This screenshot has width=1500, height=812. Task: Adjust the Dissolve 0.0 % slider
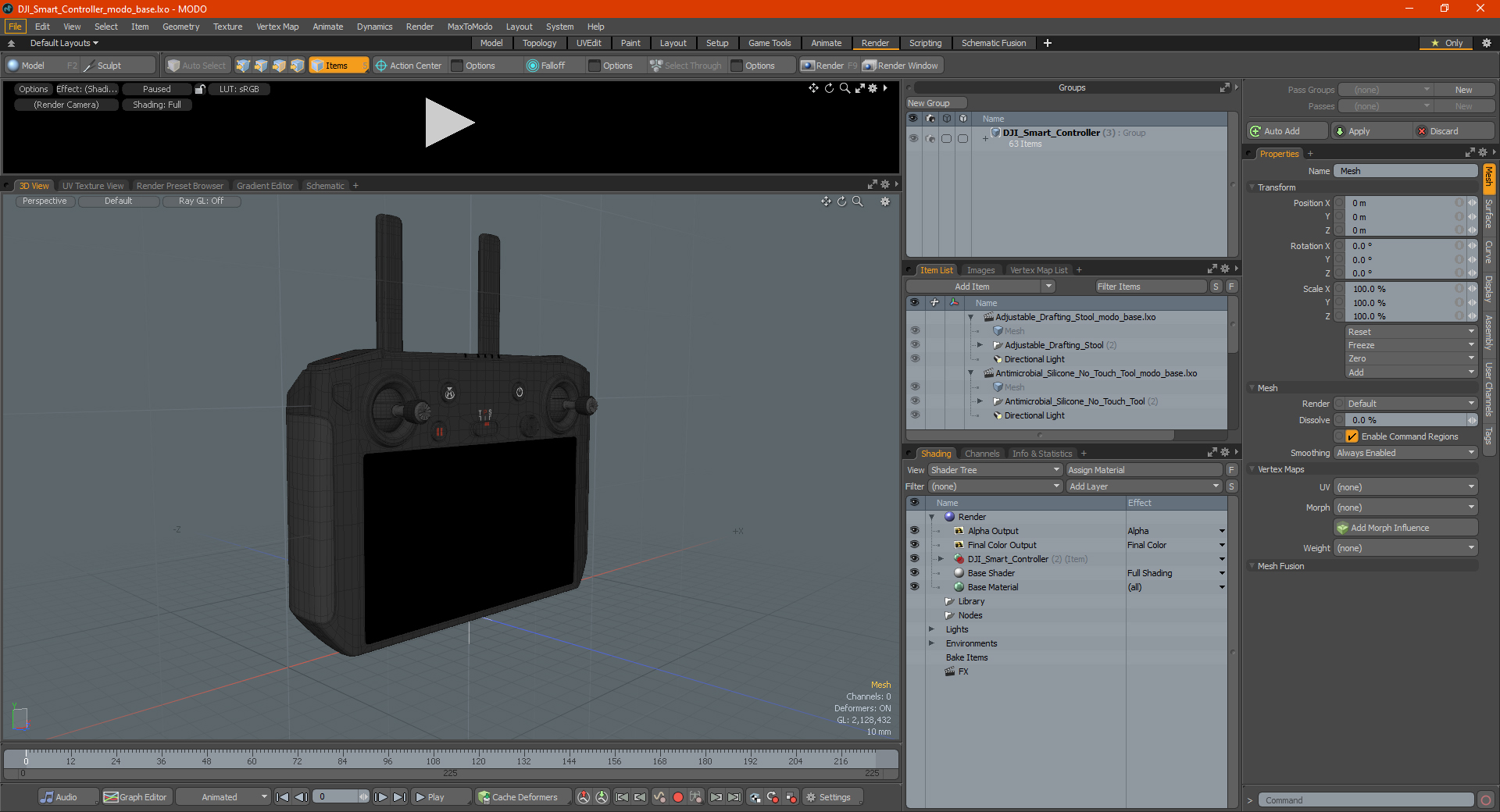tap(1406, 420)
